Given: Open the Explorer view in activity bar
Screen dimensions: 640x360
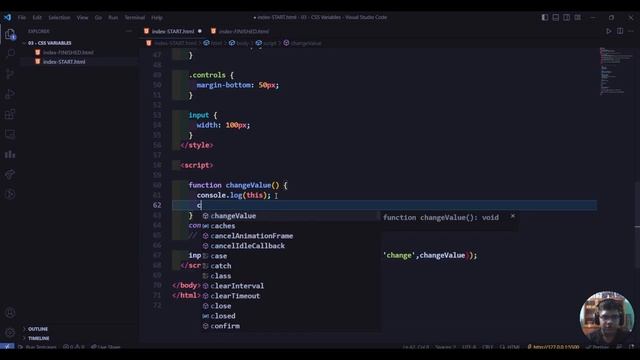Looking at the screenshot, I should coord(10,34).
